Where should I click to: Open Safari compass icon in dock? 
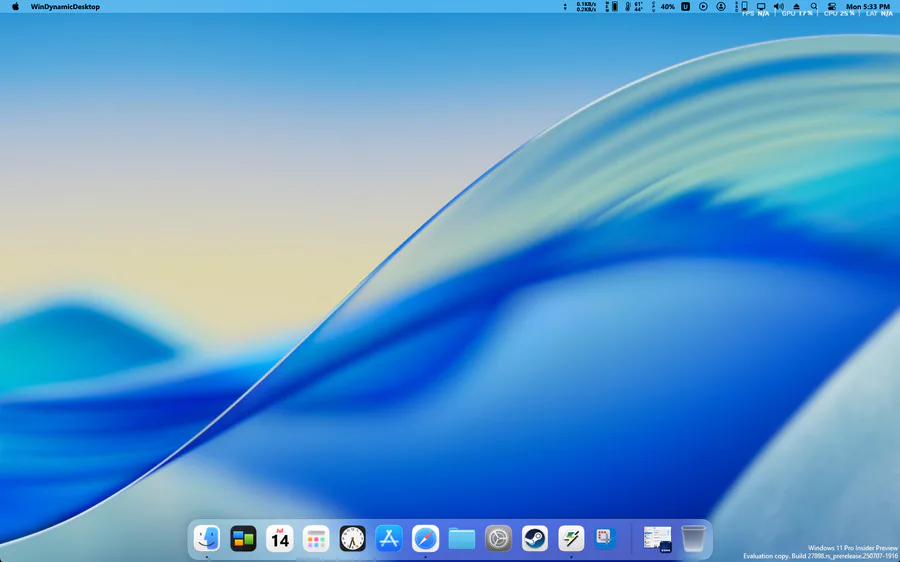pyautogui.click(x=425, y=538)
